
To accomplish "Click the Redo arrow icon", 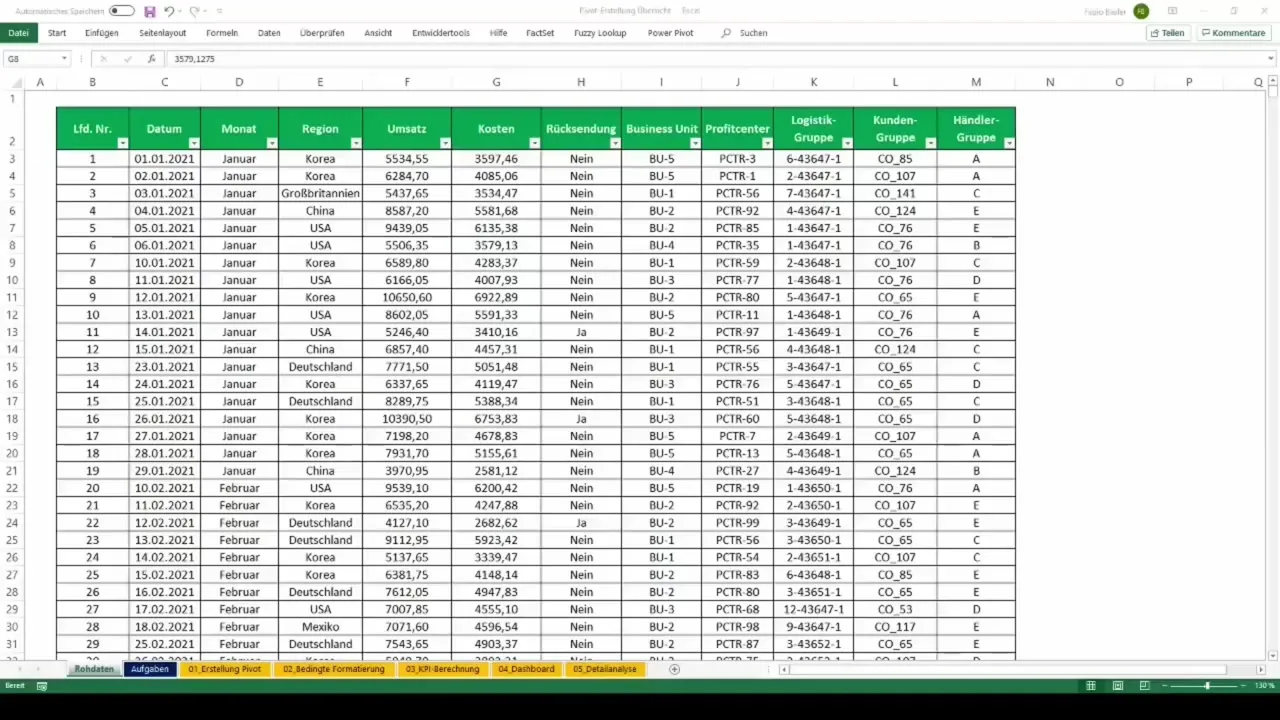I will [x=194, y=11].
